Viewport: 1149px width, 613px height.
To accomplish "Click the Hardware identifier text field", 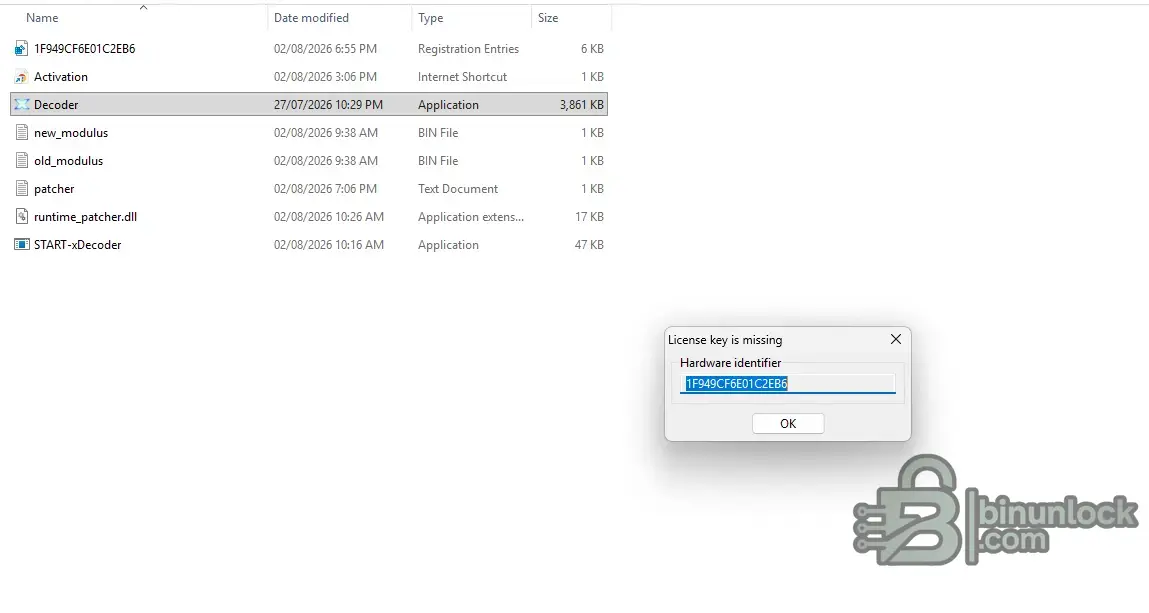I will tap(788, 383).
